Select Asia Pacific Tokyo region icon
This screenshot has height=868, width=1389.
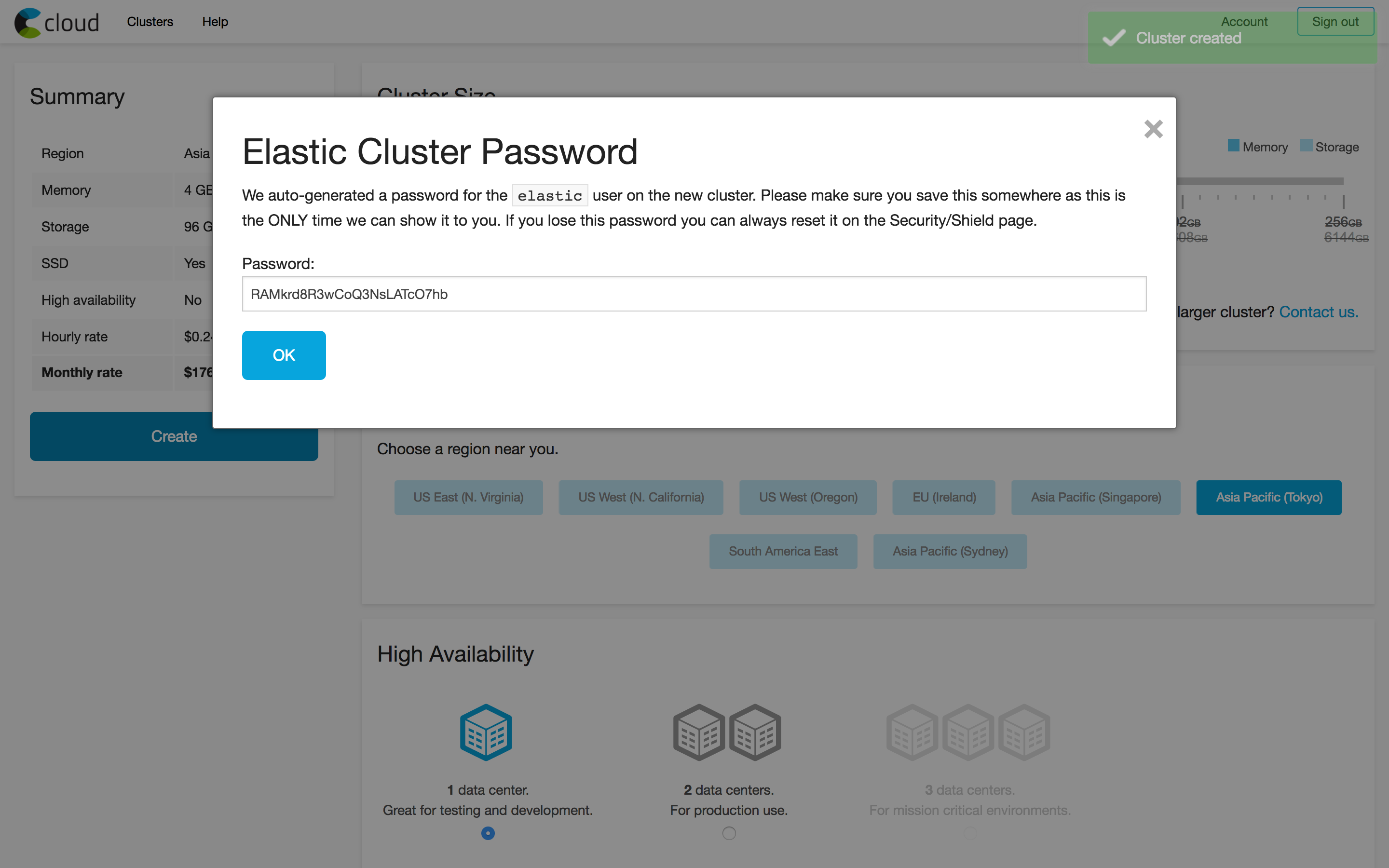point(1269,497)
